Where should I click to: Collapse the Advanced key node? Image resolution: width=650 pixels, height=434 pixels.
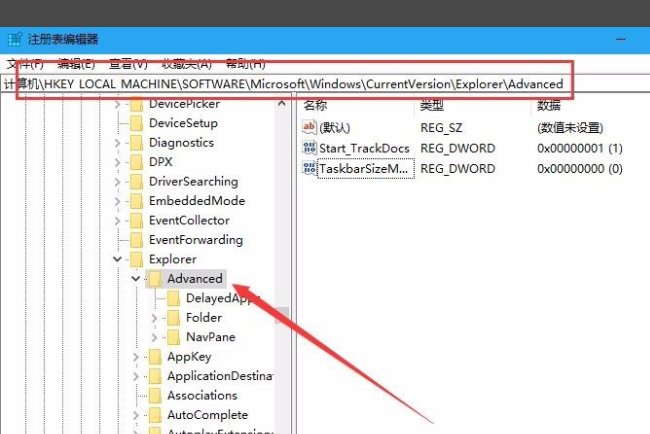coord(136,279)
